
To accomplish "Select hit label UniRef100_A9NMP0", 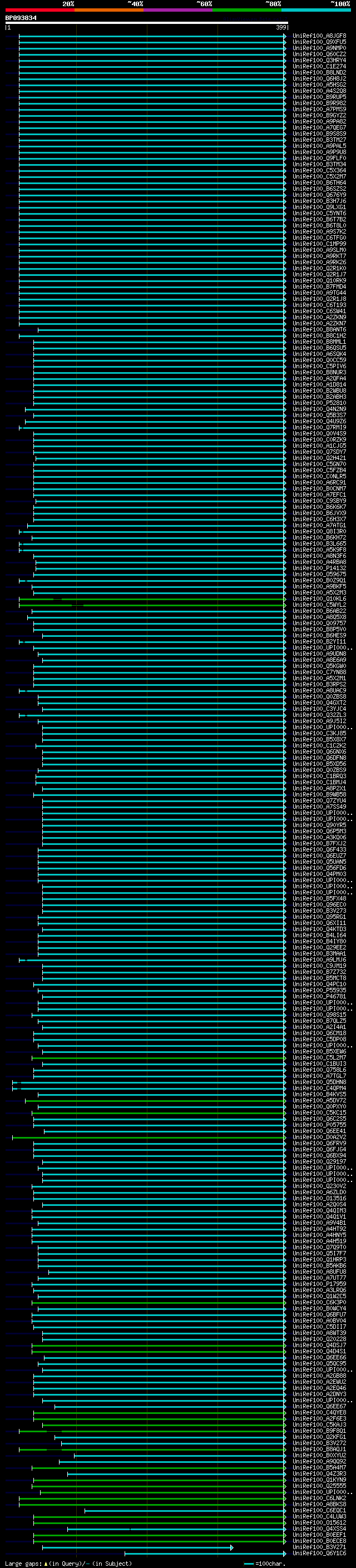I will pos(319,48).
